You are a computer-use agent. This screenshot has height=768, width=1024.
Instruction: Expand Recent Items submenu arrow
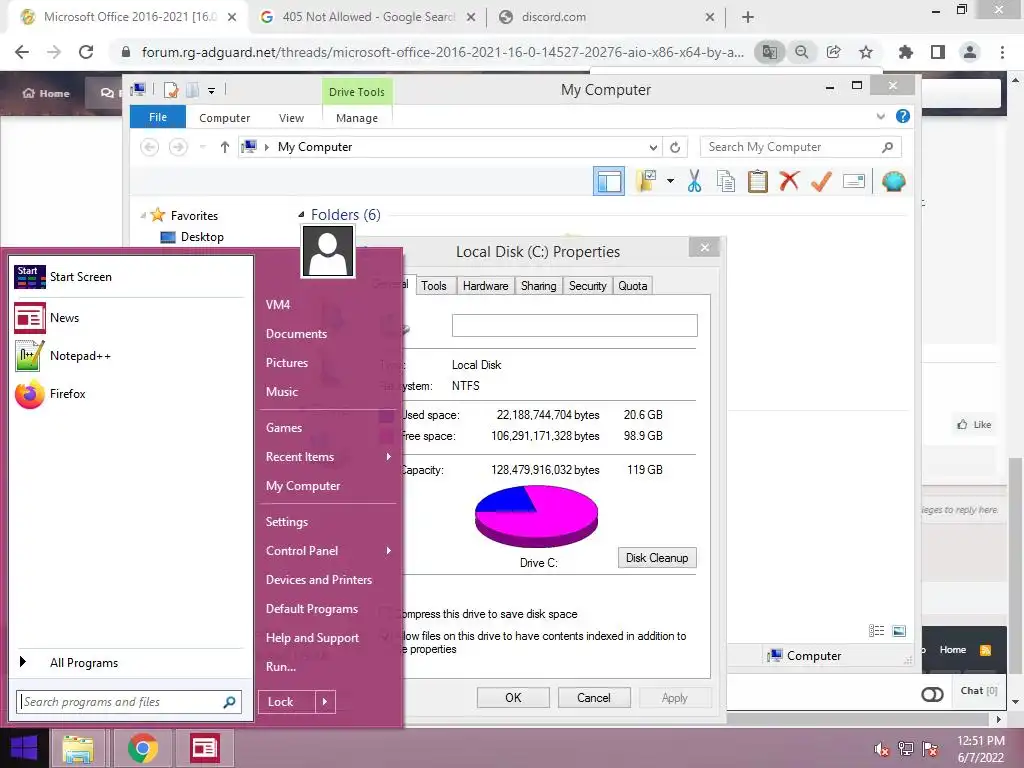[389, 456]
